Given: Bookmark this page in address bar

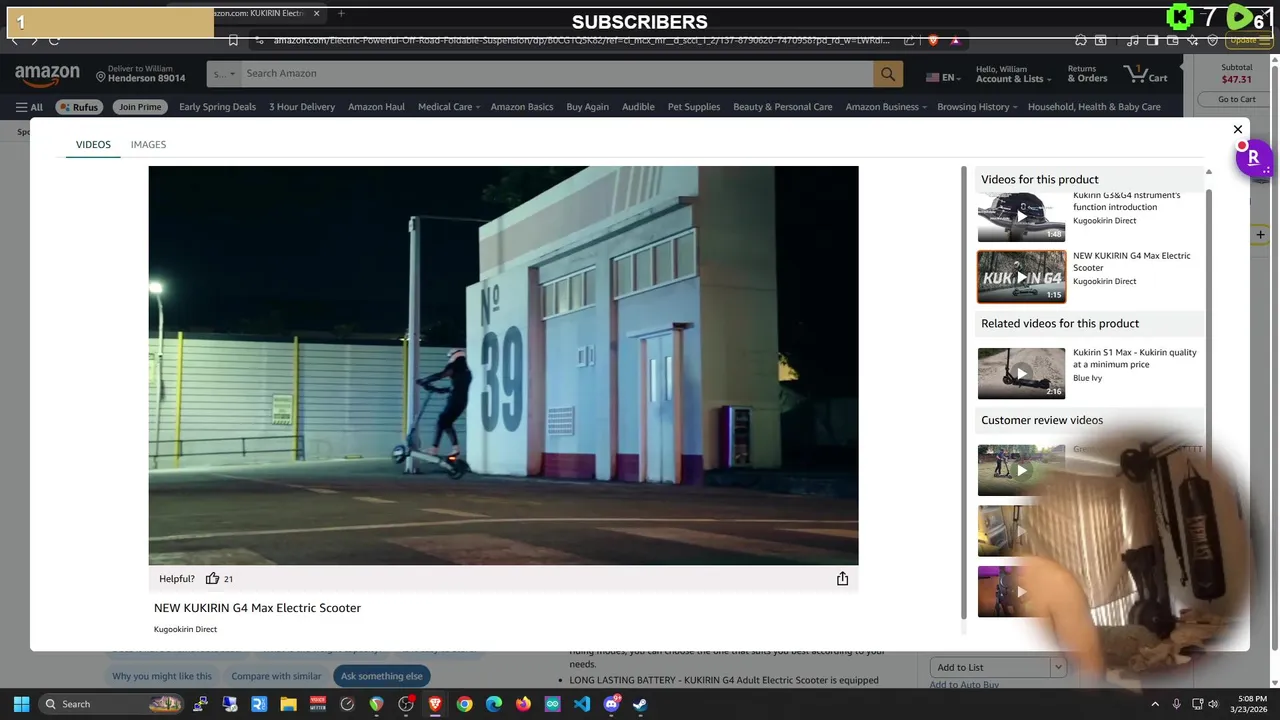Looking at the screenshot, I should [233, 40].
